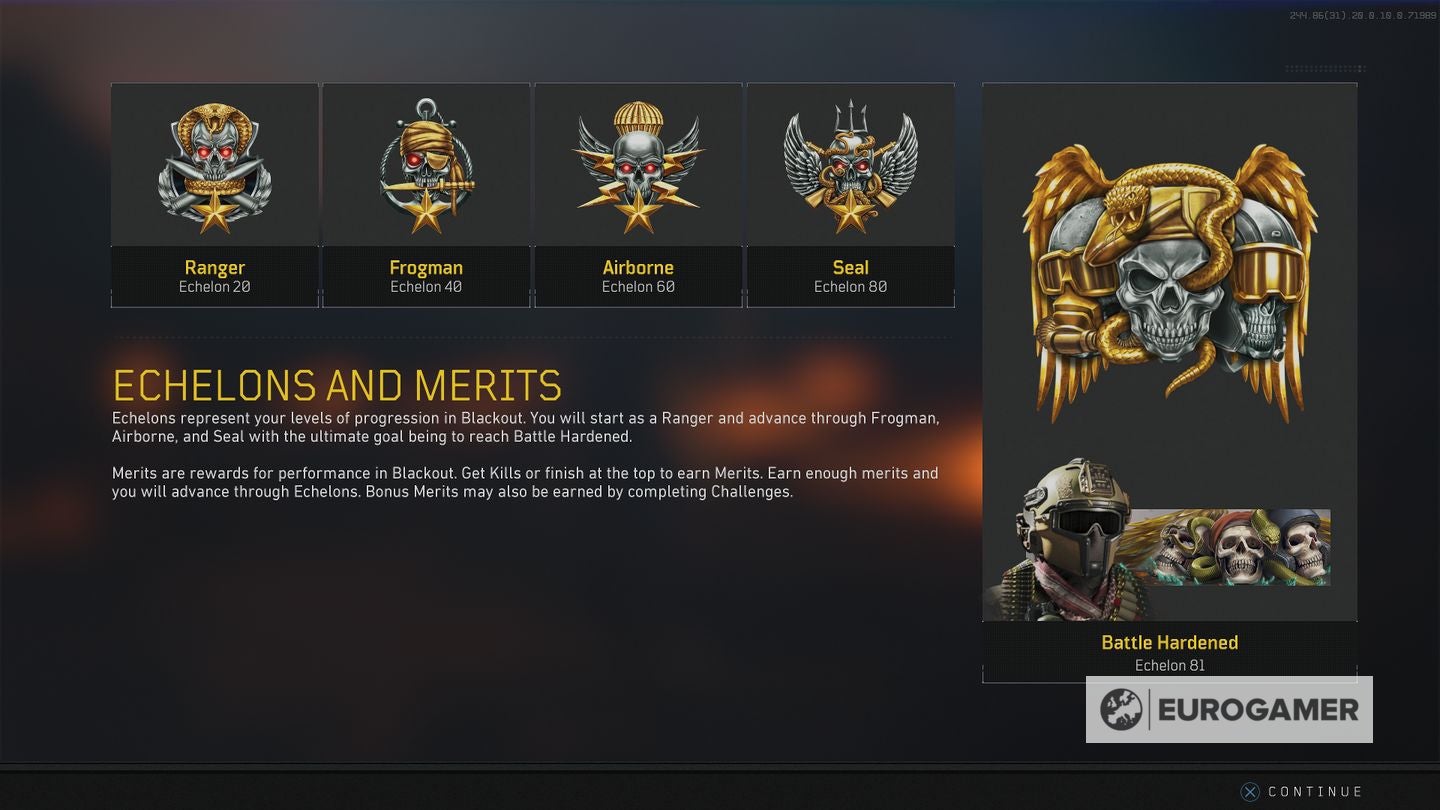Select the Seal trident skull emblem
Image resolution: width=1440 pixels, height=810 pixels.
coord(850,166)
